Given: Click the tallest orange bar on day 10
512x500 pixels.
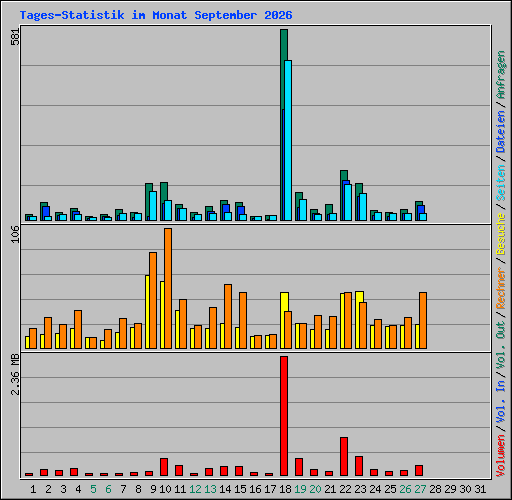Looking at the screenshot, I should (168, 289).
